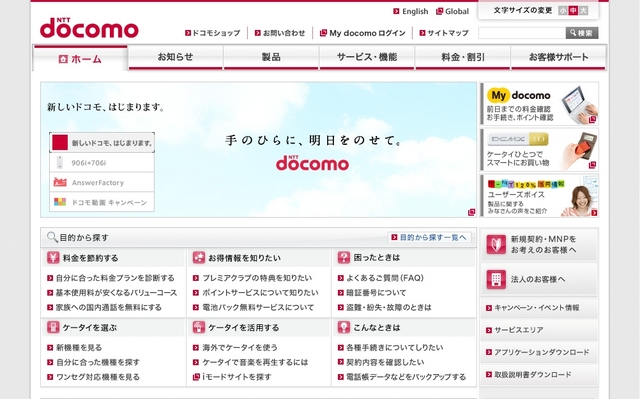
Task: Open the English language link
Action: pos(411,11)
